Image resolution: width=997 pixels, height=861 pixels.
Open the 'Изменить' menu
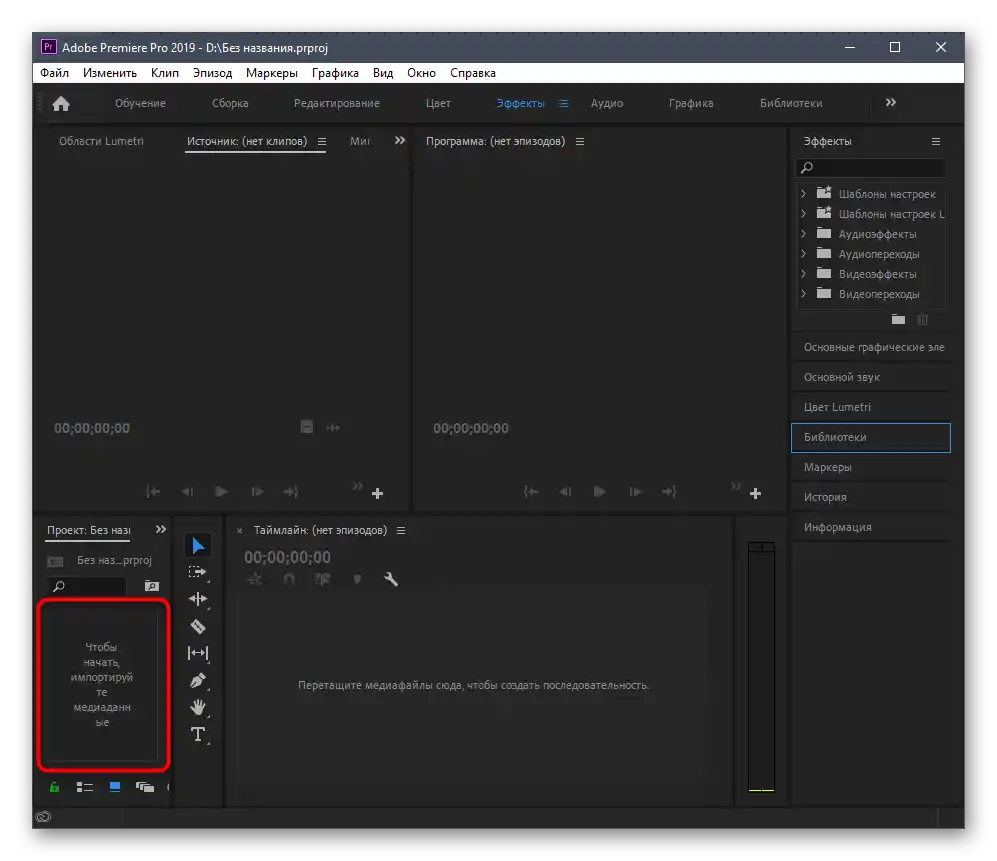[110, 72]
